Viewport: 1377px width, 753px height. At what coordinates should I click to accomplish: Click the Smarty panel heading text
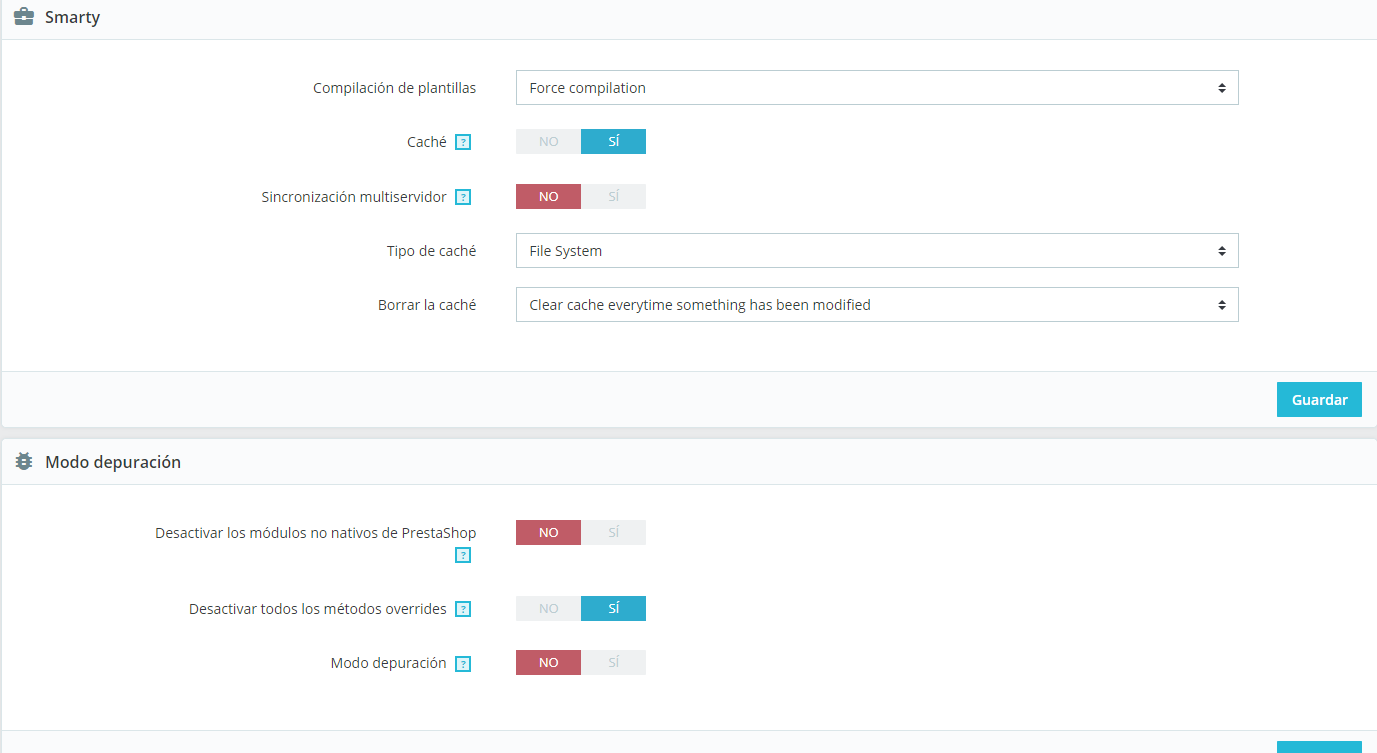72,17
